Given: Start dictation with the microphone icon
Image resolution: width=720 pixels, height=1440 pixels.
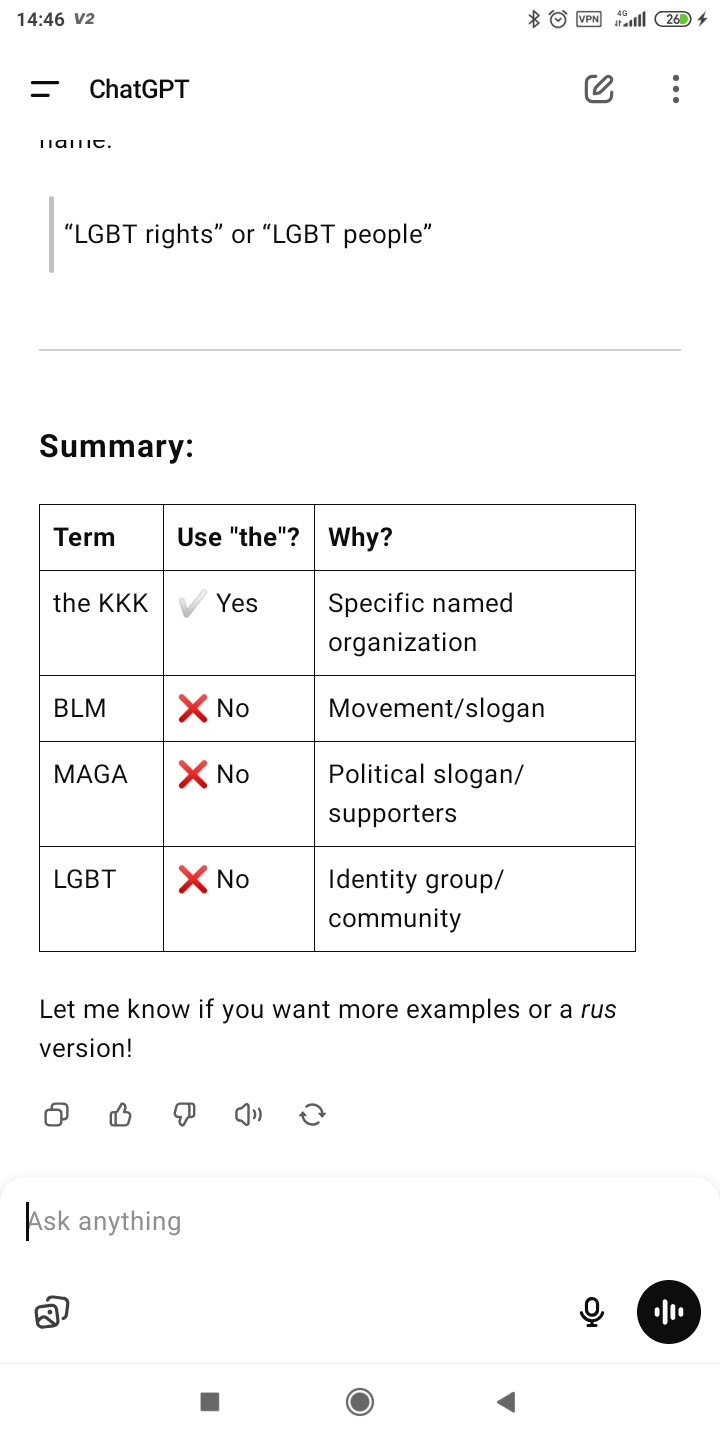Looking at the screenshot, I should click(x=592, y=1312).
